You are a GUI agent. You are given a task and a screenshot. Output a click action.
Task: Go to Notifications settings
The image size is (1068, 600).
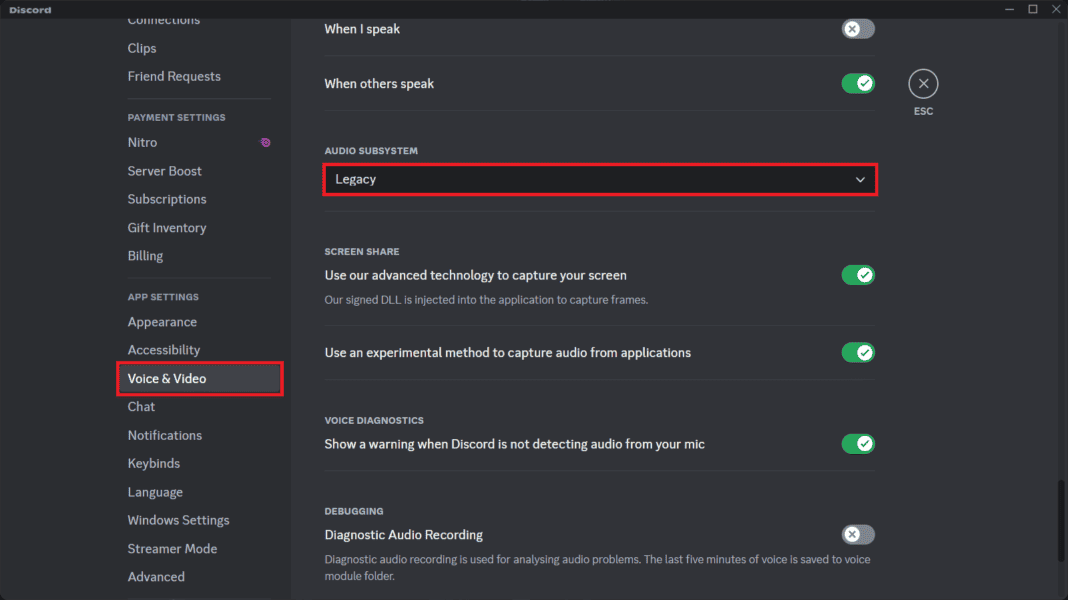[164, 435]
